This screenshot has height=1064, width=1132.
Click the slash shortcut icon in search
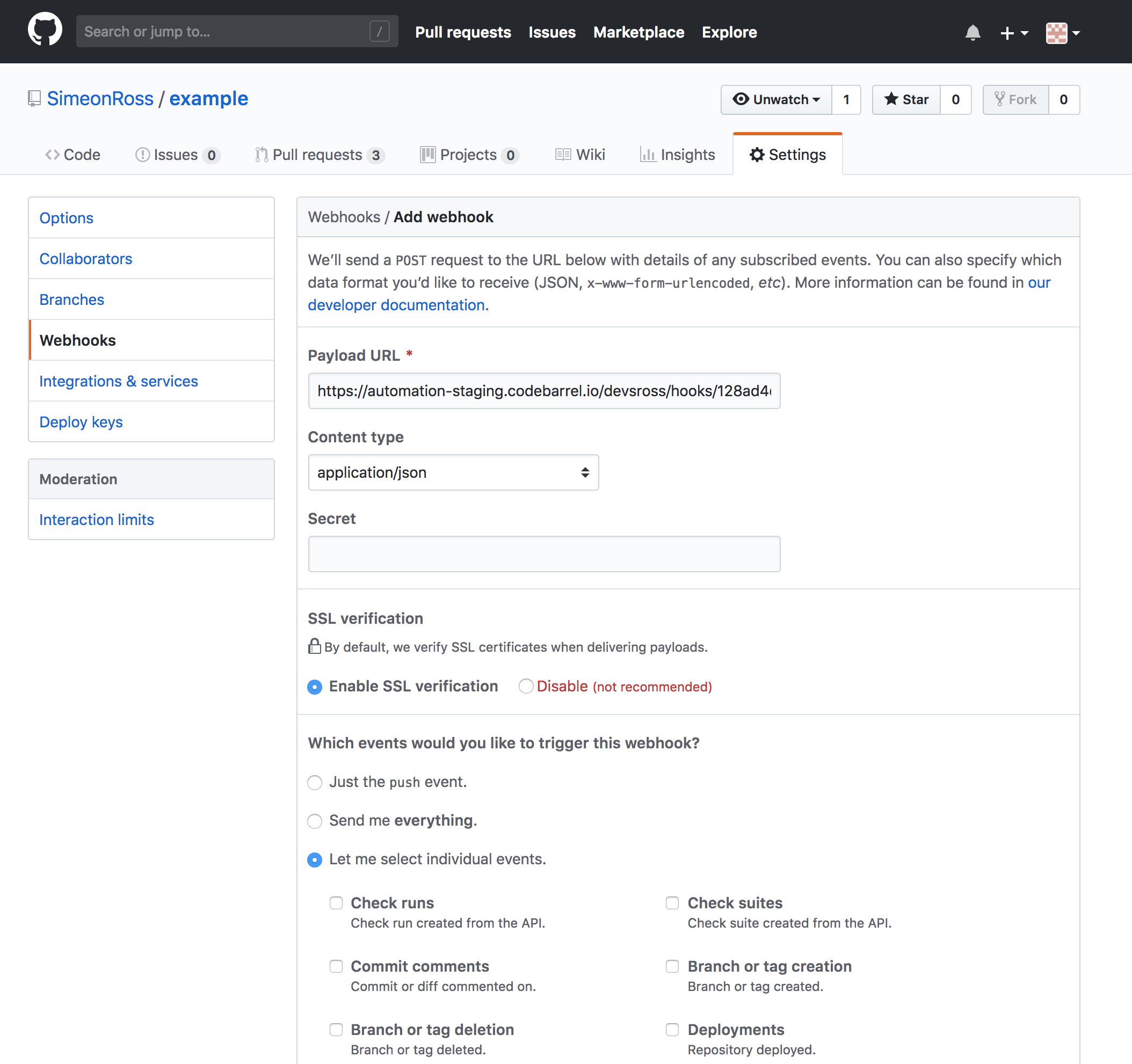coord(379,31)
